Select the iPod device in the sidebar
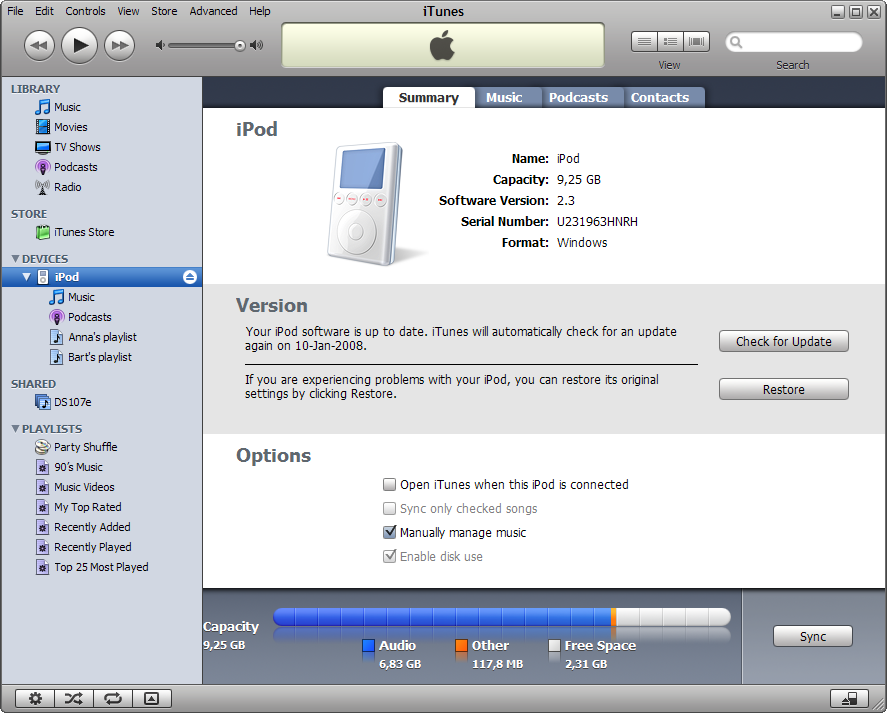This screenshot has width=887, height=713. tap(102, 277)
